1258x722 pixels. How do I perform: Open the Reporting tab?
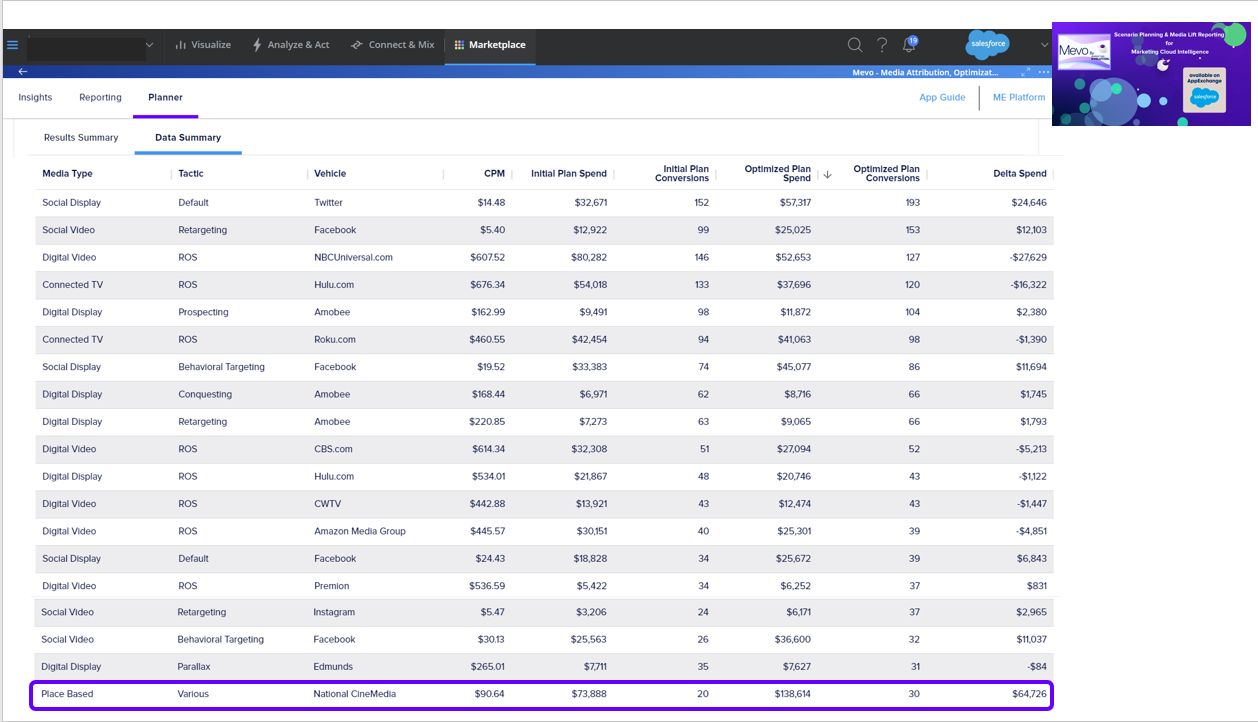pos(100,98)
